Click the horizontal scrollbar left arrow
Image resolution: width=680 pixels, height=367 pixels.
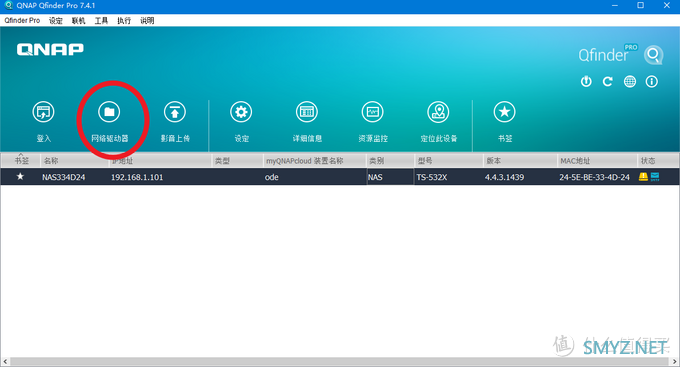click(x=5, y=361)
